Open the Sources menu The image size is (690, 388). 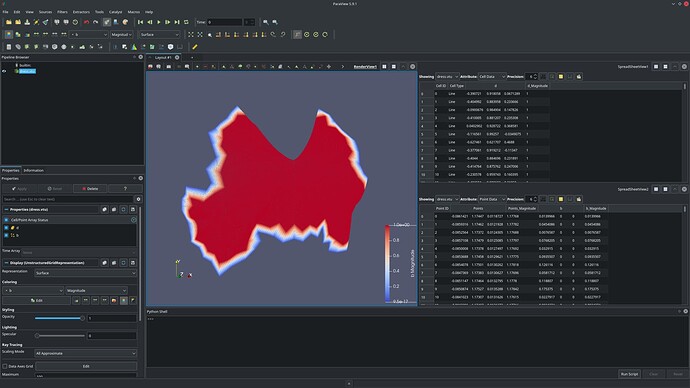click(45, 12)
